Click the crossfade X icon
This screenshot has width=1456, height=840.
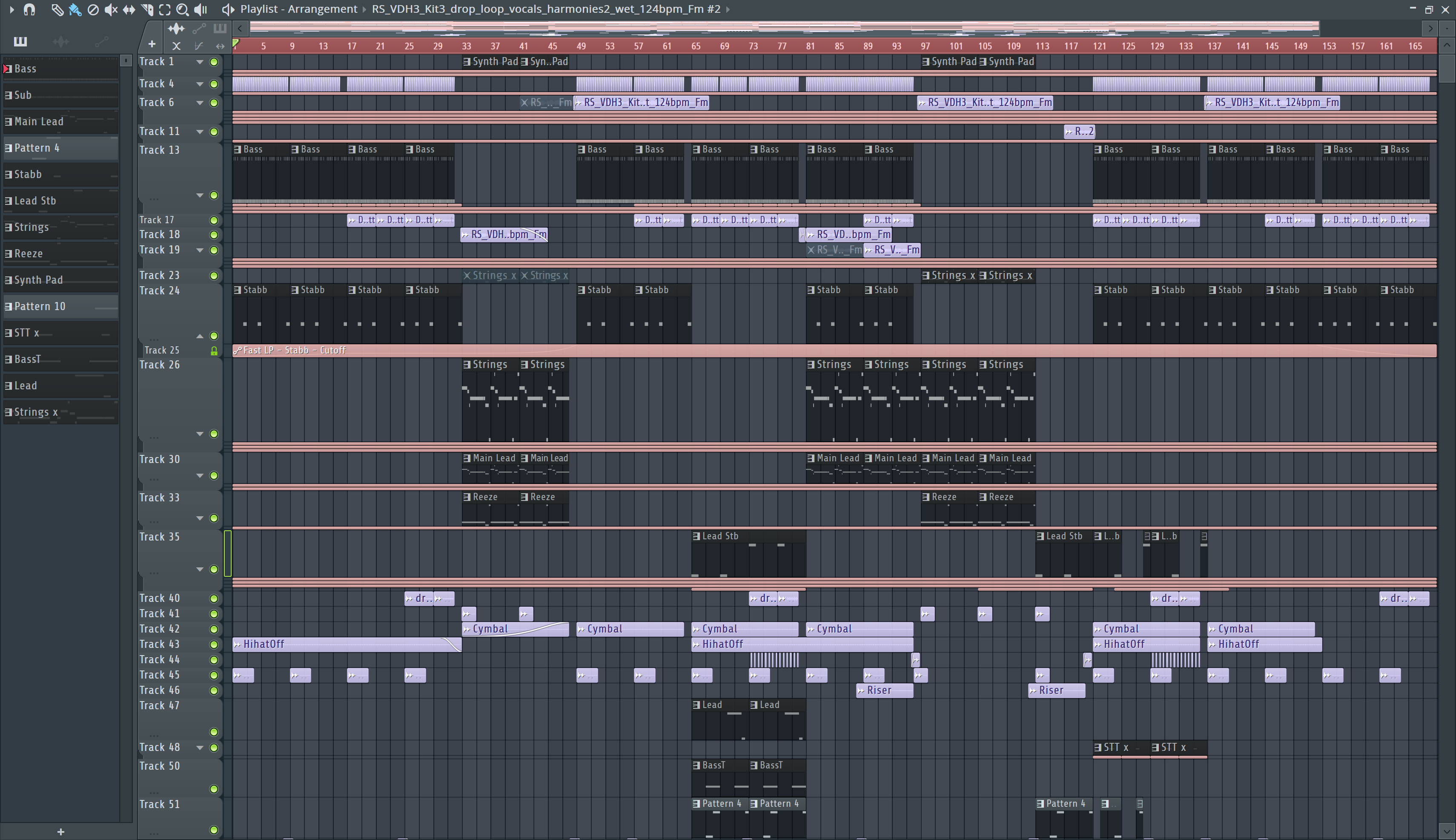pos(176,46)
